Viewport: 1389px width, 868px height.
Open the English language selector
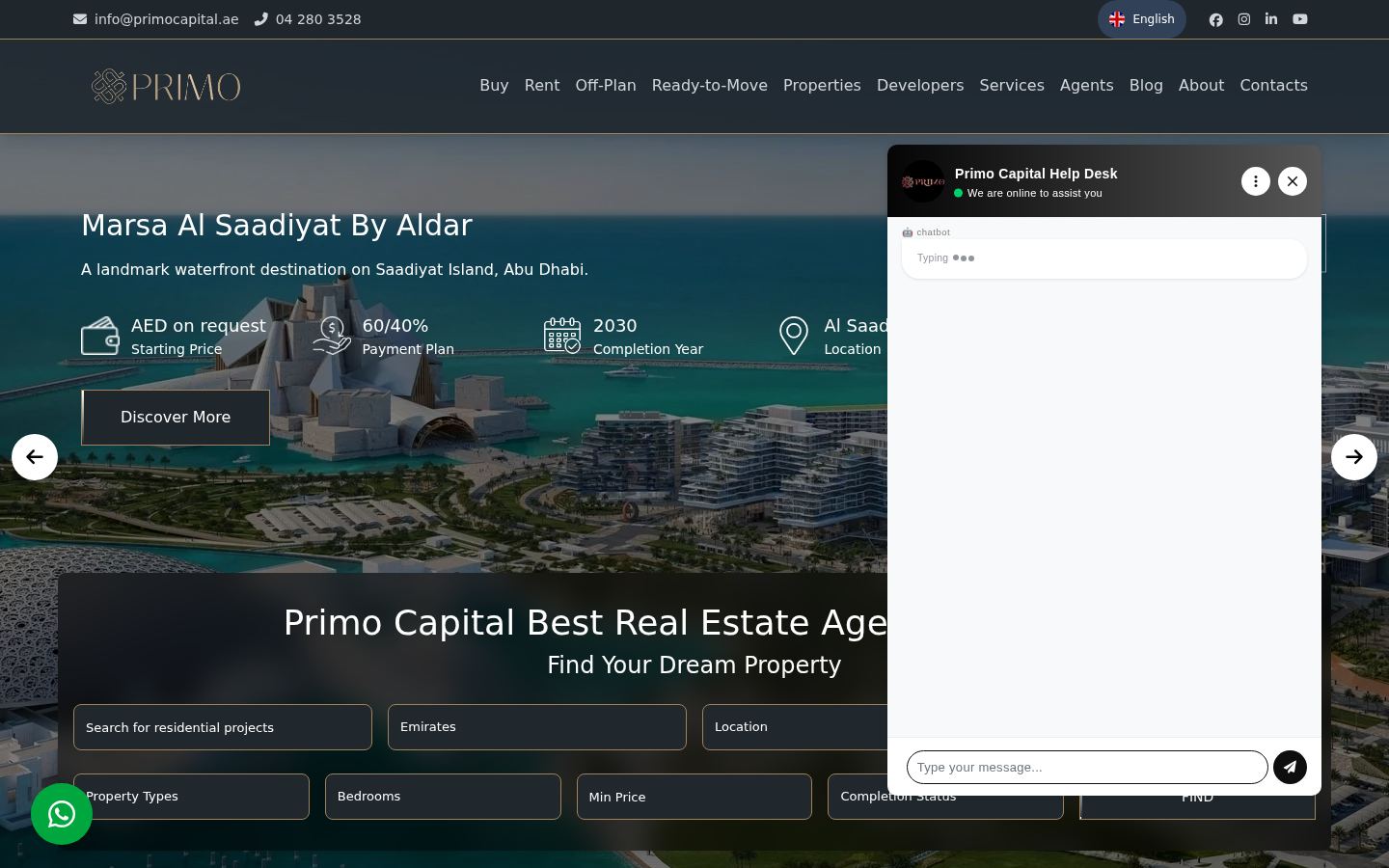[x=1142, y=19]
